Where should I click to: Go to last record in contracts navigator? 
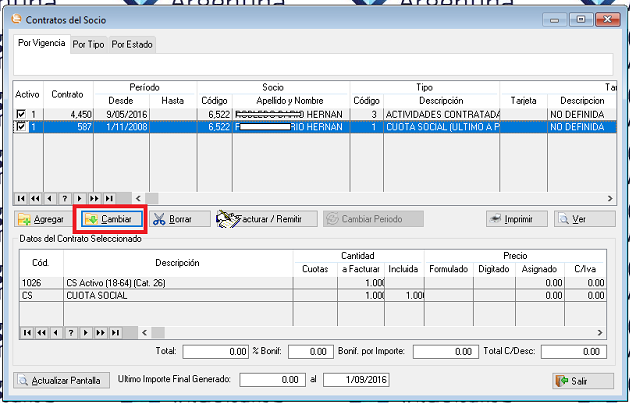pos(109,198)
